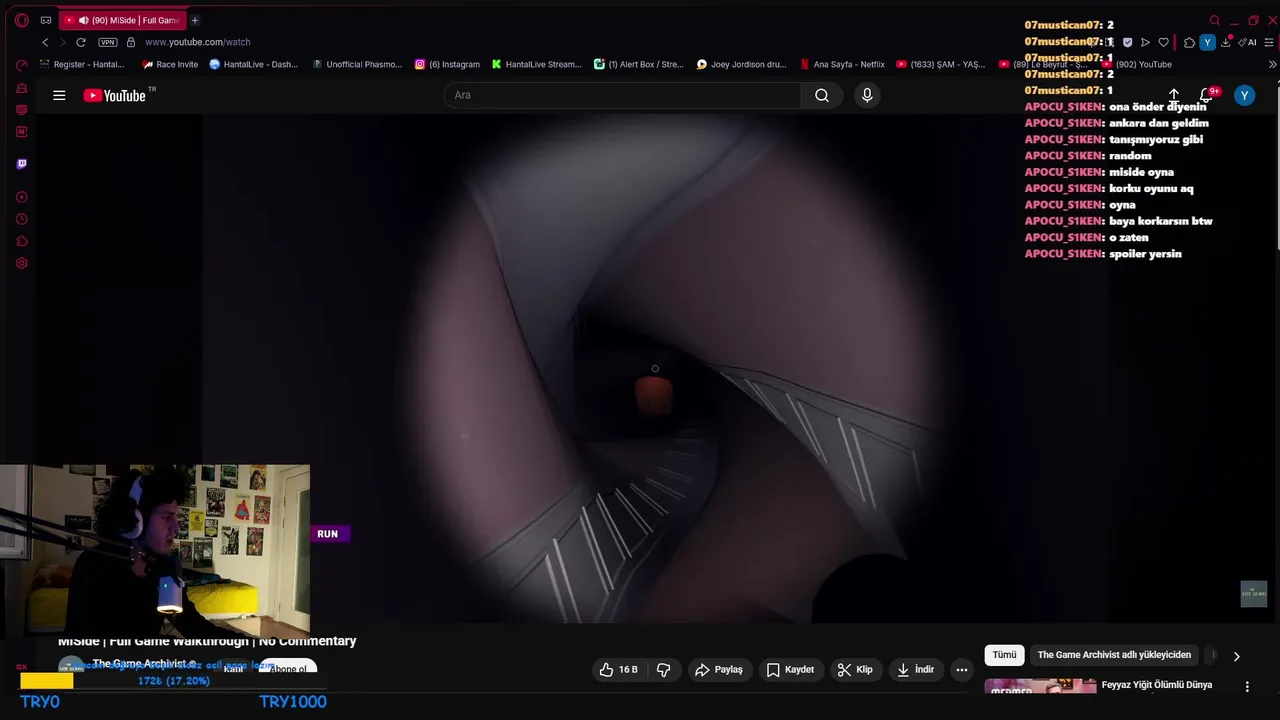Open (902) YouTube bookmark
The height and width of the screenshot is (720, 1280).
point(1137,64)
